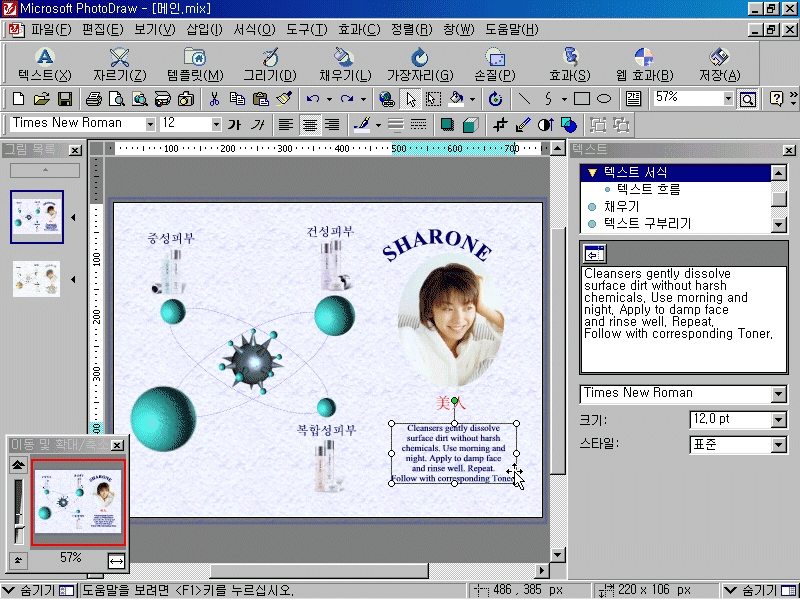Click the 3-D effect icon

pos(470,124)
